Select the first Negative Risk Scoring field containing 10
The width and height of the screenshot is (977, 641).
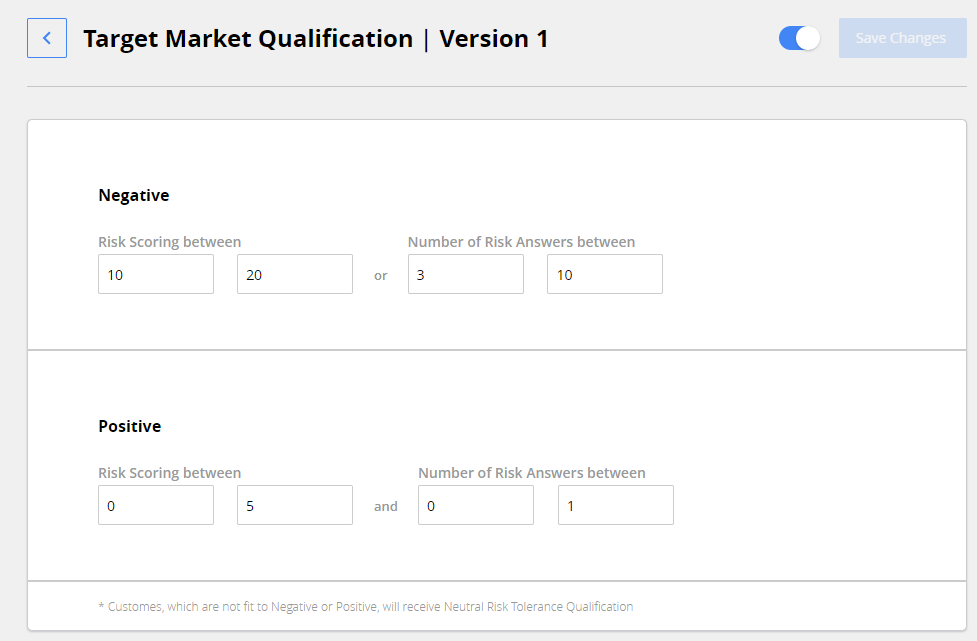pyautogui.click(x=155, y=274)
